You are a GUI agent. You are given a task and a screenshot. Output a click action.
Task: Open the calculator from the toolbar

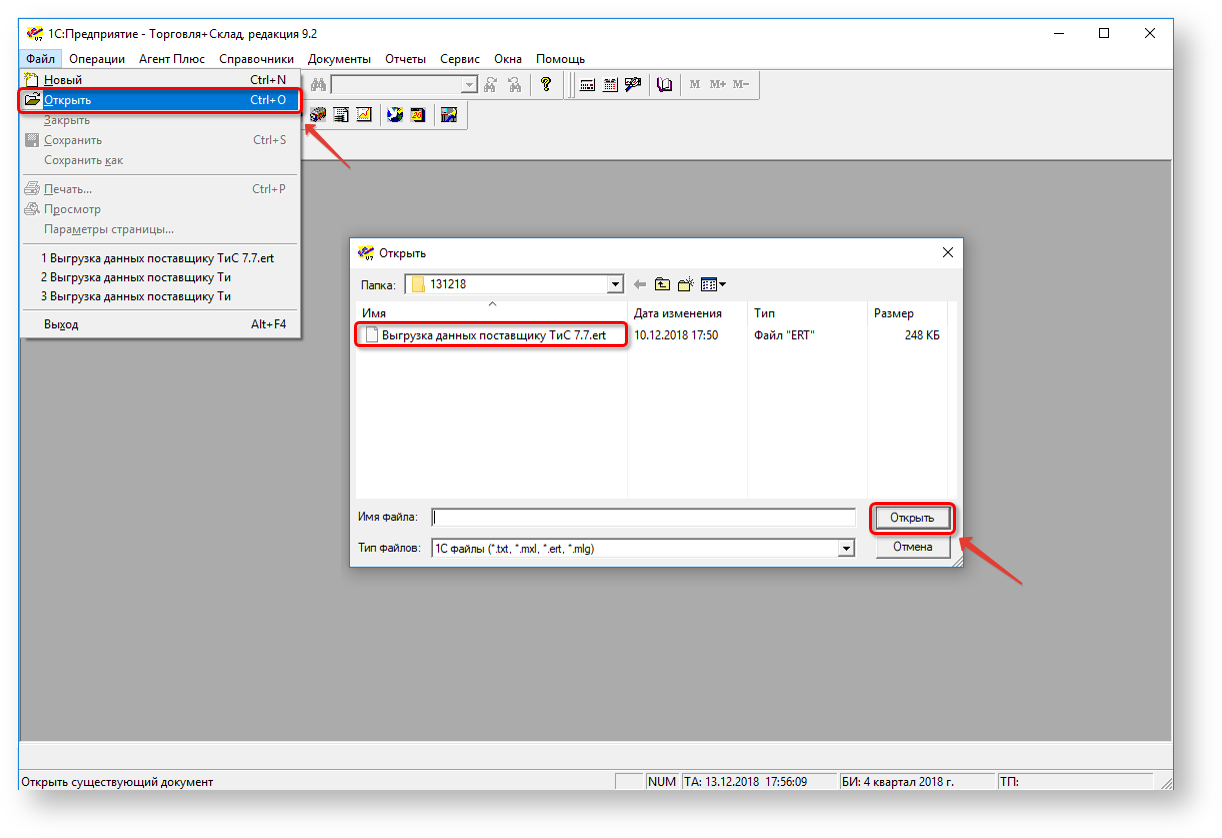587,85
